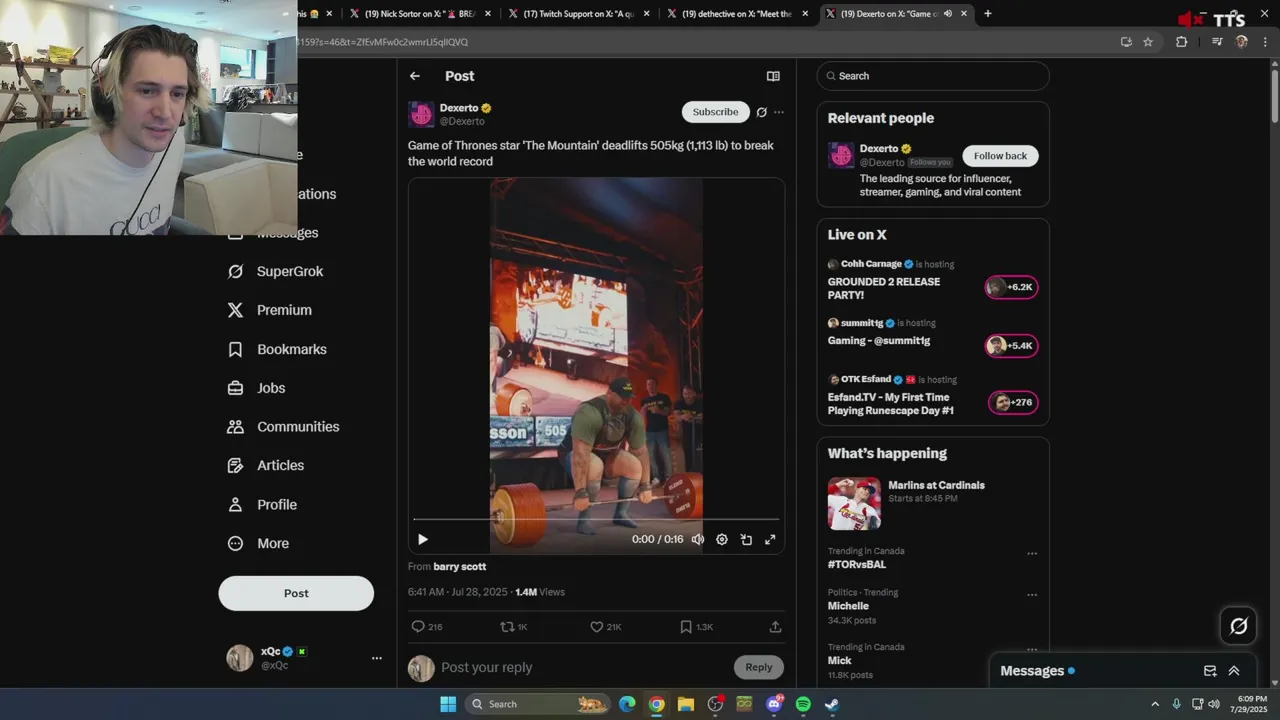The width and height of the screenshot is (1280, 720).
Task: Focus the X Search box
Action: (x=933, y=76)
